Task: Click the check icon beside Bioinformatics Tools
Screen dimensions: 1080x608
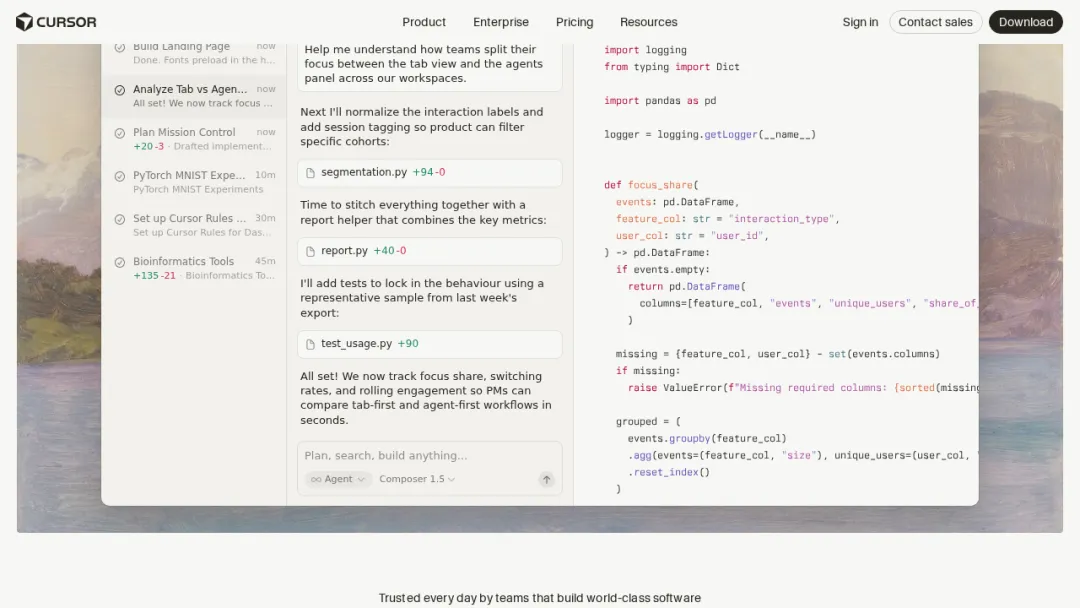Action: point(120,262)
